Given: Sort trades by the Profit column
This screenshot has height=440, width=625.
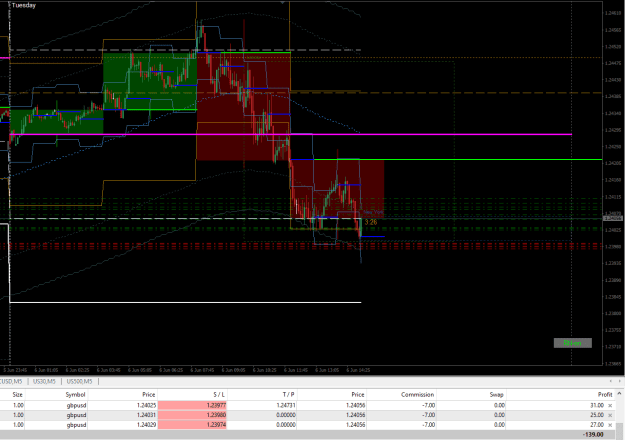Looking at the screenshot, I should (605, 395).
